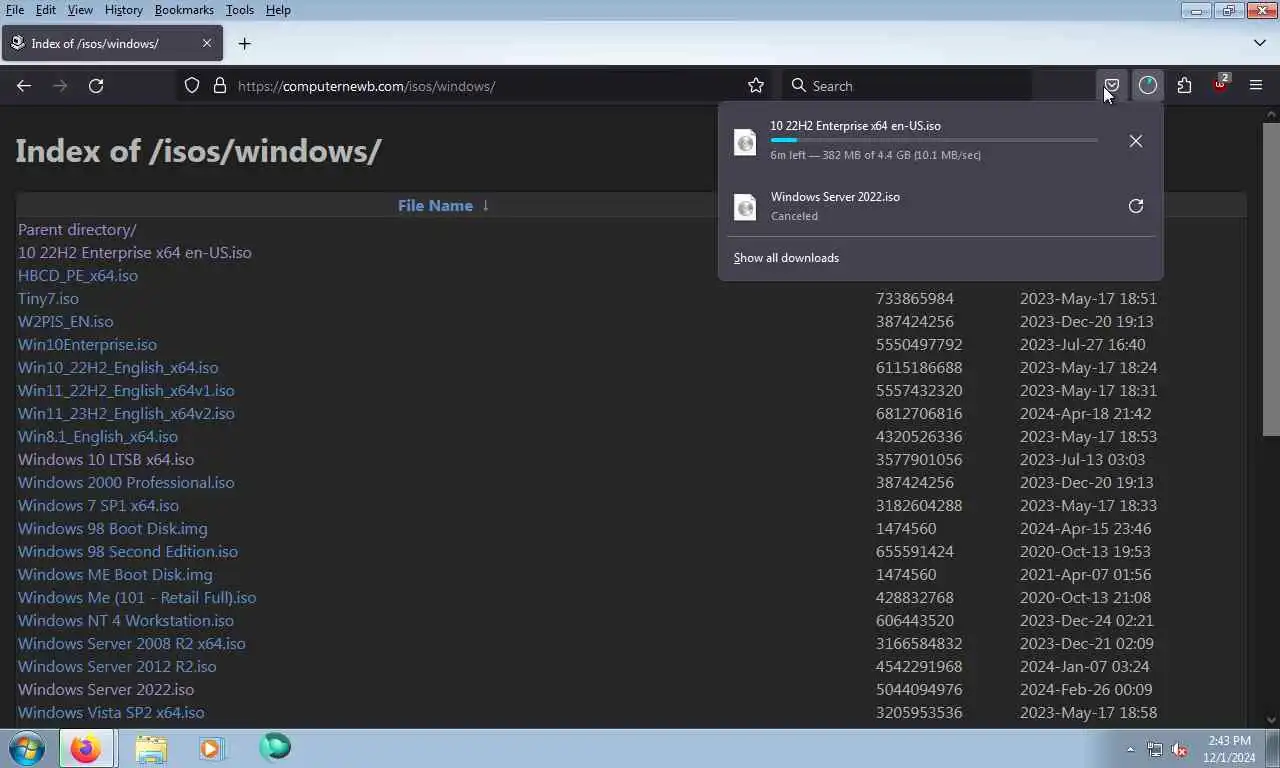
Task: Bookmark this page with the star
Action: (x=756, y=86)
